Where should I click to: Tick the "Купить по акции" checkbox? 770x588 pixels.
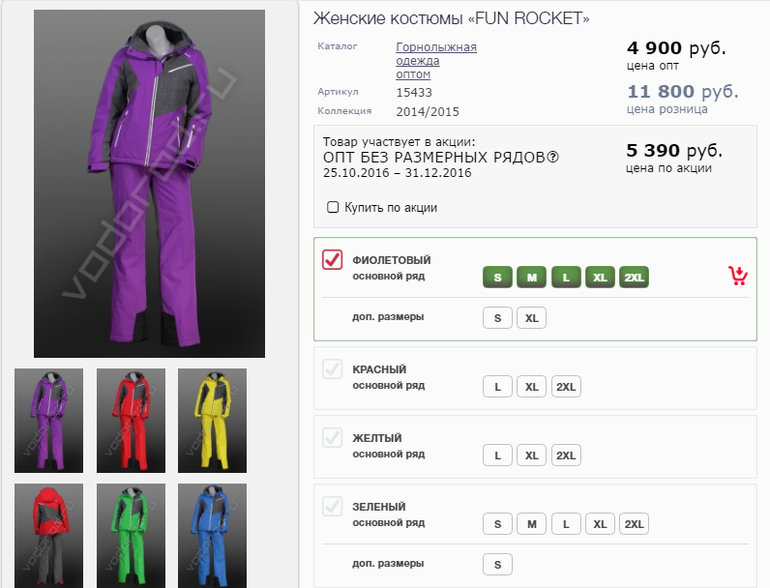point(333,207)
